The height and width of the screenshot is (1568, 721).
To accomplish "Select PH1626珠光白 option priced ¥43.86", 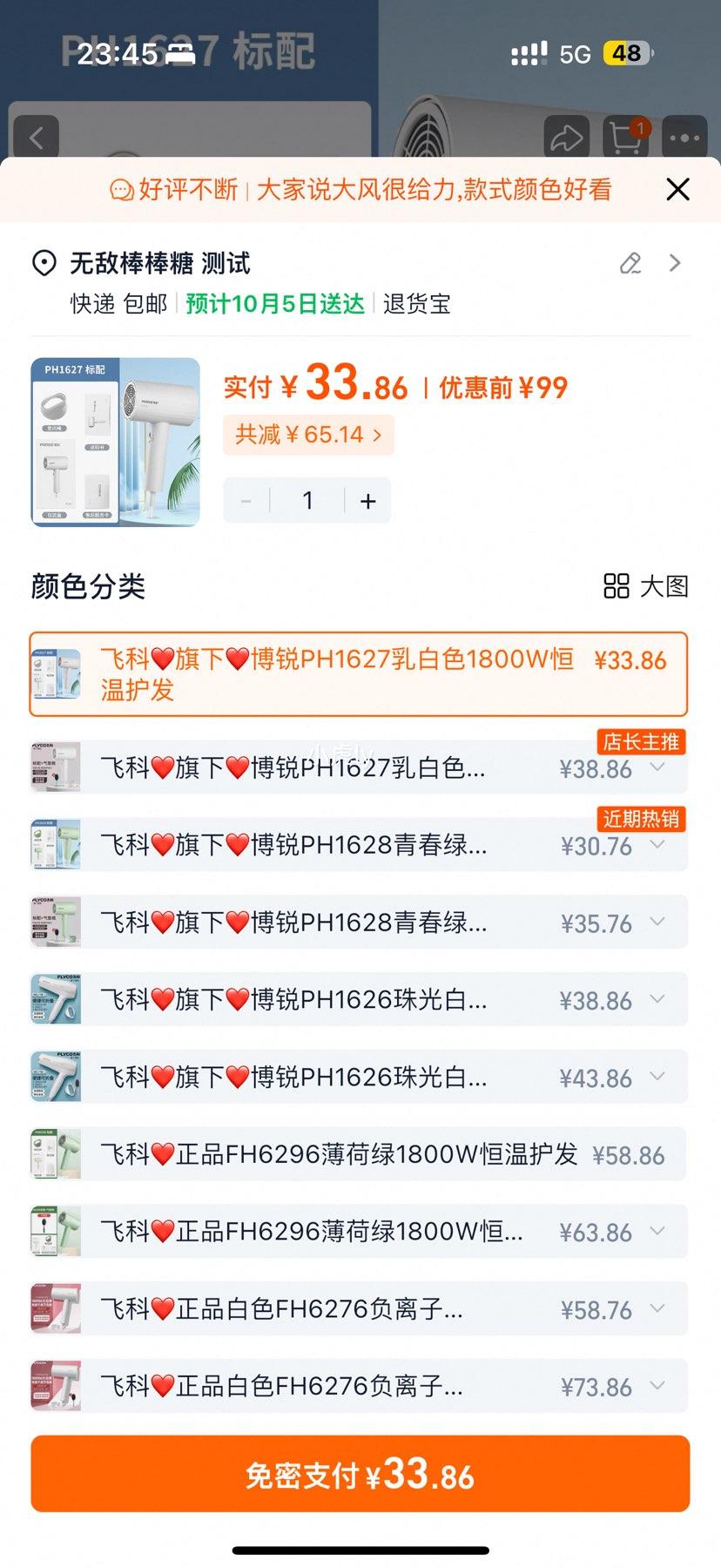I will (x=359, y=1077).
